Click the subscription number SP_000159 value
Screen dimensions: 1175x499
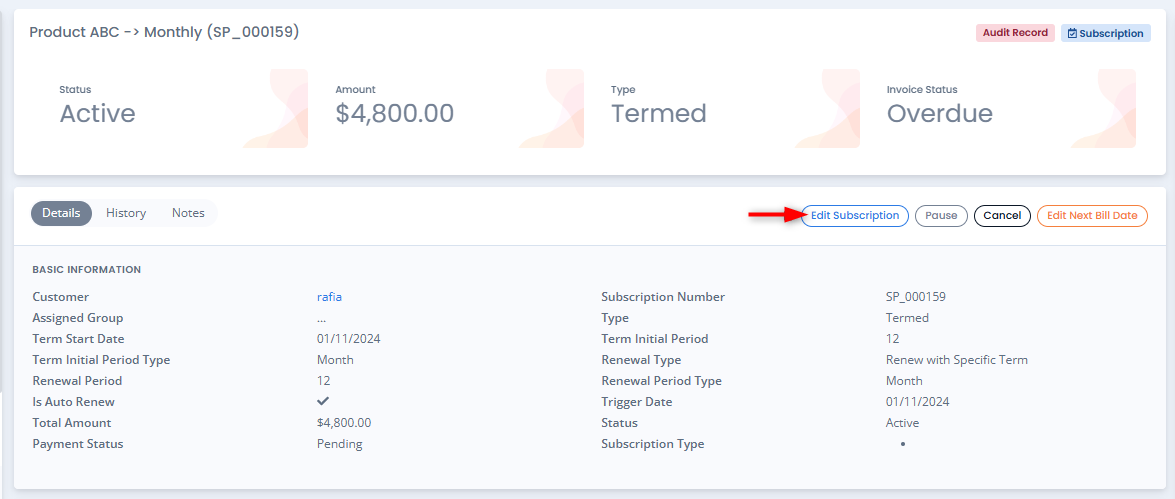coord(916,297)
